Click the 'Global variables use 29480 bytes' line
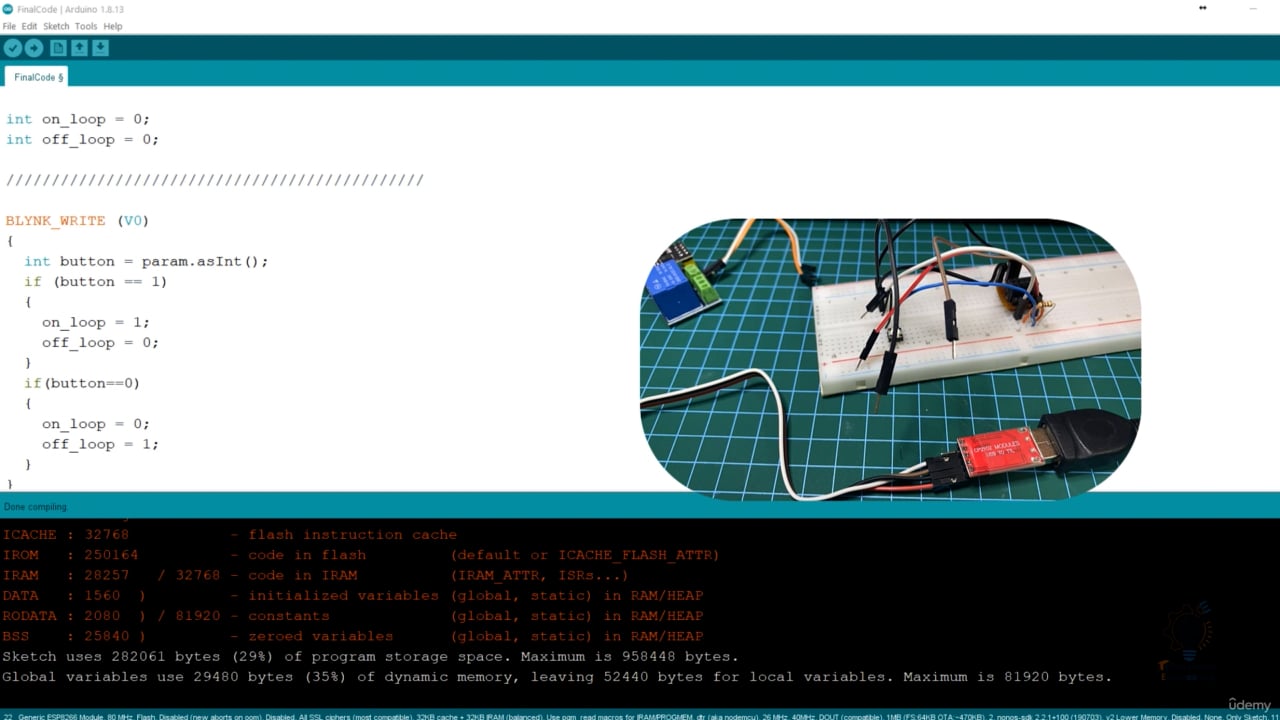Image resolution: width=1280 pixels, height=720 pixels. tap(557, 677)
